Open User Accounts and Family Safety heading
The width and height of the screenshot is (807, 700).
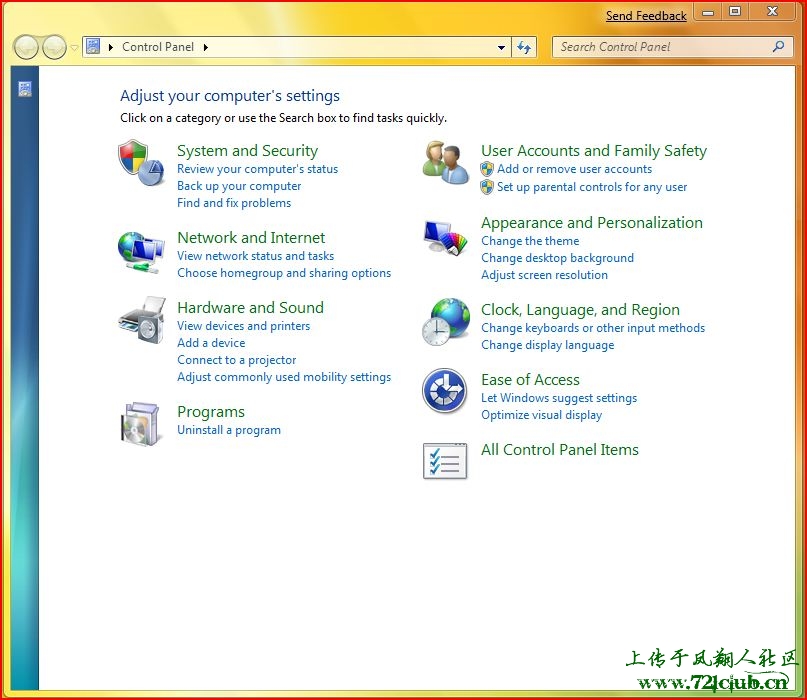[x=594, y=151]
